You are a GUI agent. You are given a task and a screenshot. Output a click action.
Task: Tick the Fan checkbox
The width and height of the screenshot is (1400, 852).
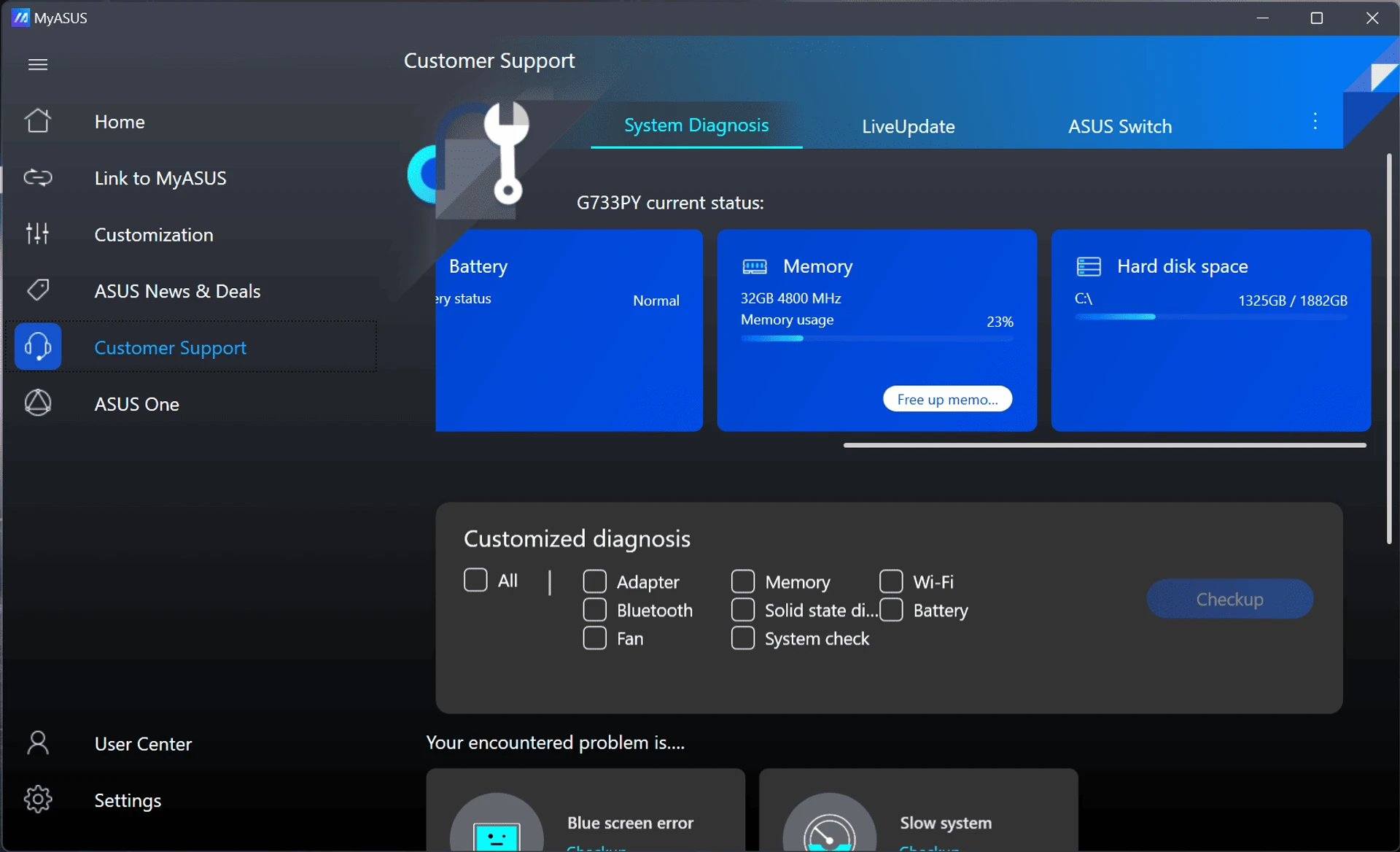point(595,638)
